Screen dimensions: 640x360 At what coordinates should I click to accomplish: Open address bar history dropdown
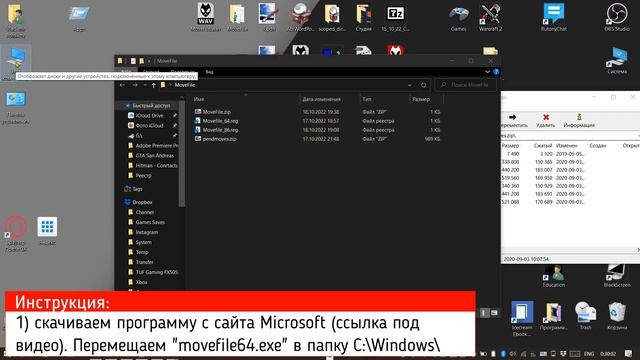point(409,85)
